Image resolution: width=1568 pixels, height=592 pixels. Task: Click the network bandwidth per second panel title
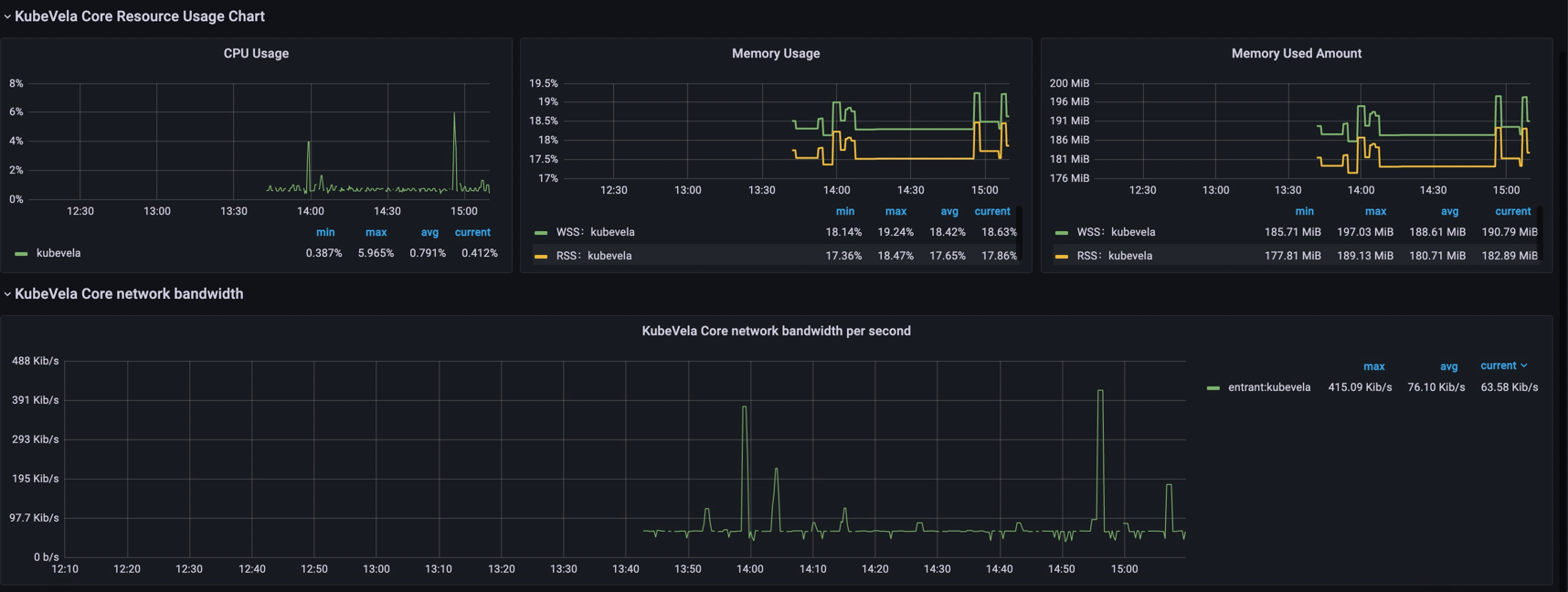pos(776,332)
